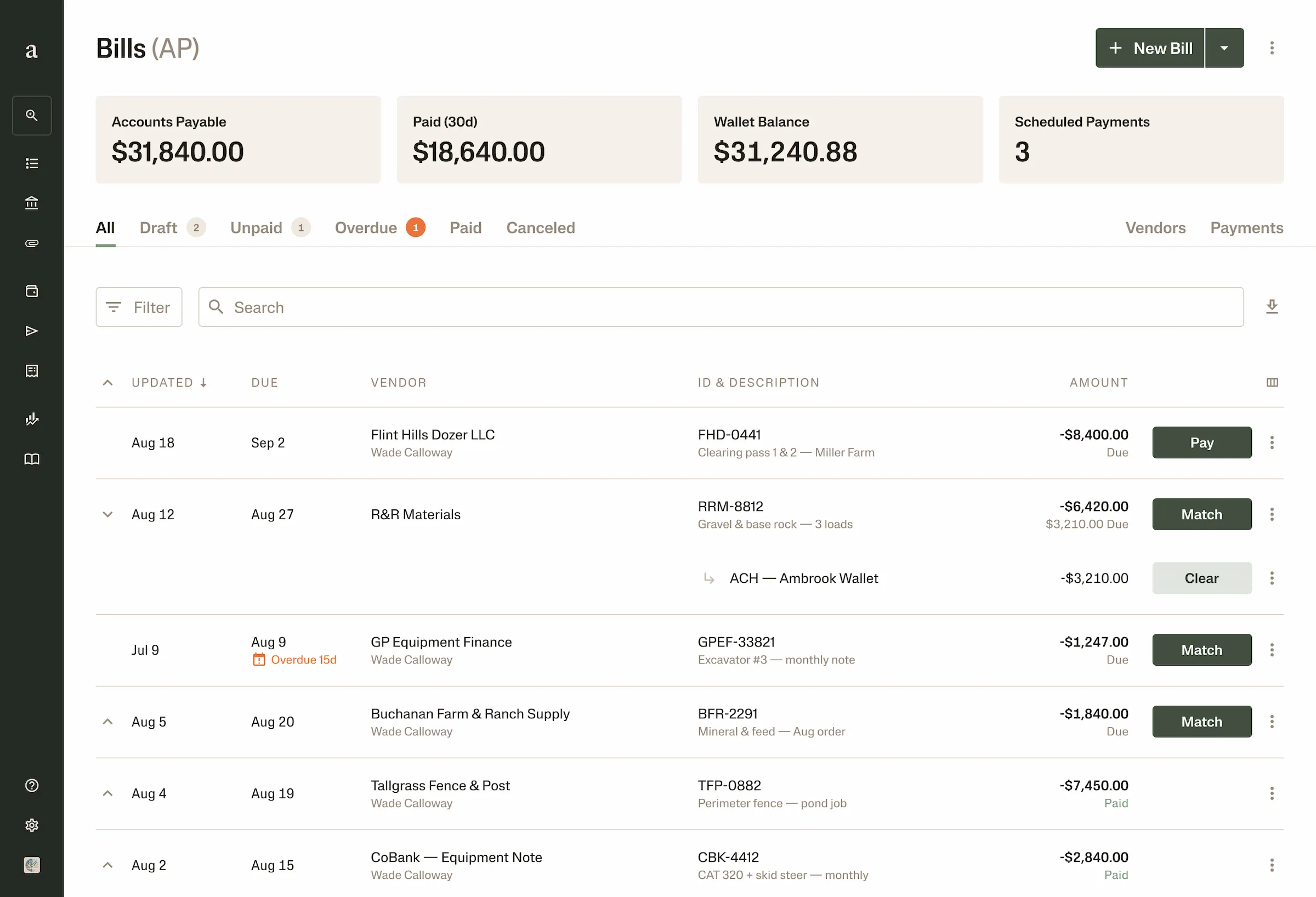Open search from the sidebar magnifier icon

click(32, 115)
